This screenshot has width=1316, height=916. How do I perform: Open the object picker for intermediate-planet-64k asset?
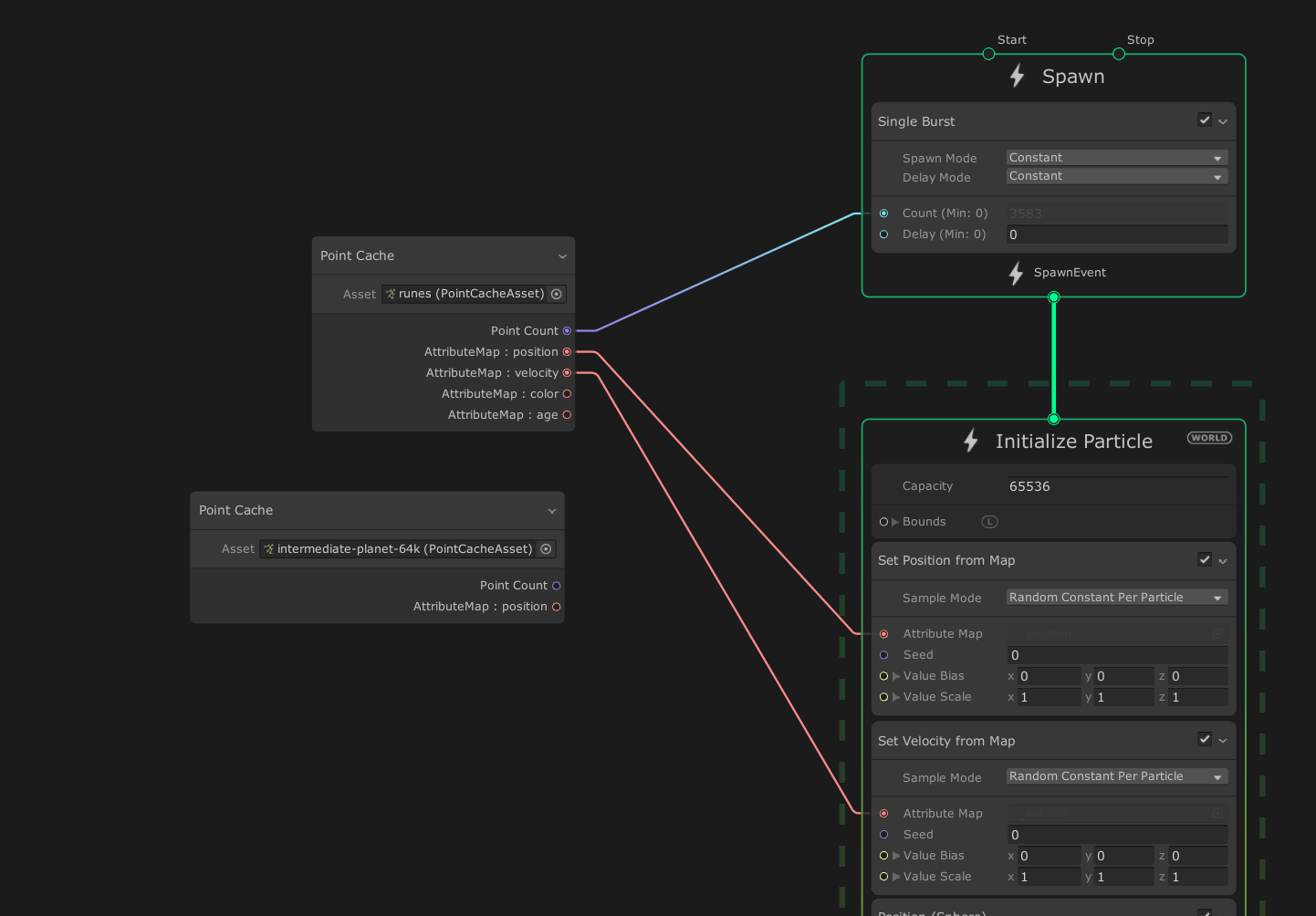[545, 548]
